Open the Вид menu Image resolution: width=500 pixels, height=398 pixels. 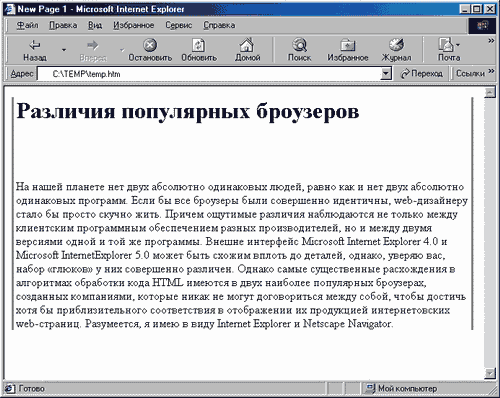95,25
